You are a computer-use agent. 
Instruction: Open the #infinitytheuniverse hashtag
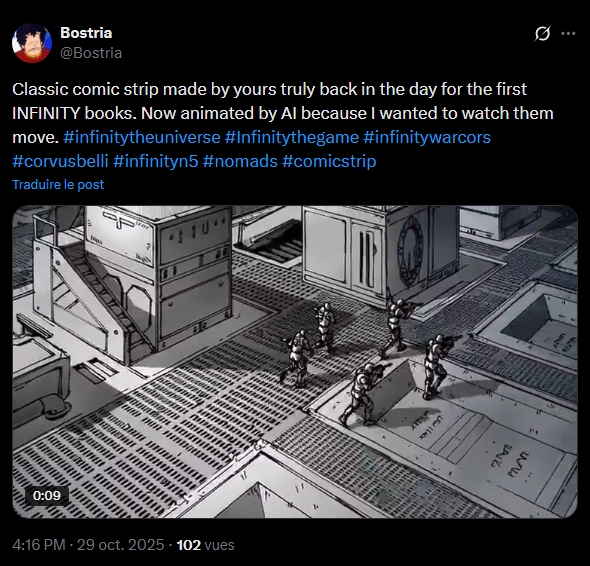click(141, 137)
